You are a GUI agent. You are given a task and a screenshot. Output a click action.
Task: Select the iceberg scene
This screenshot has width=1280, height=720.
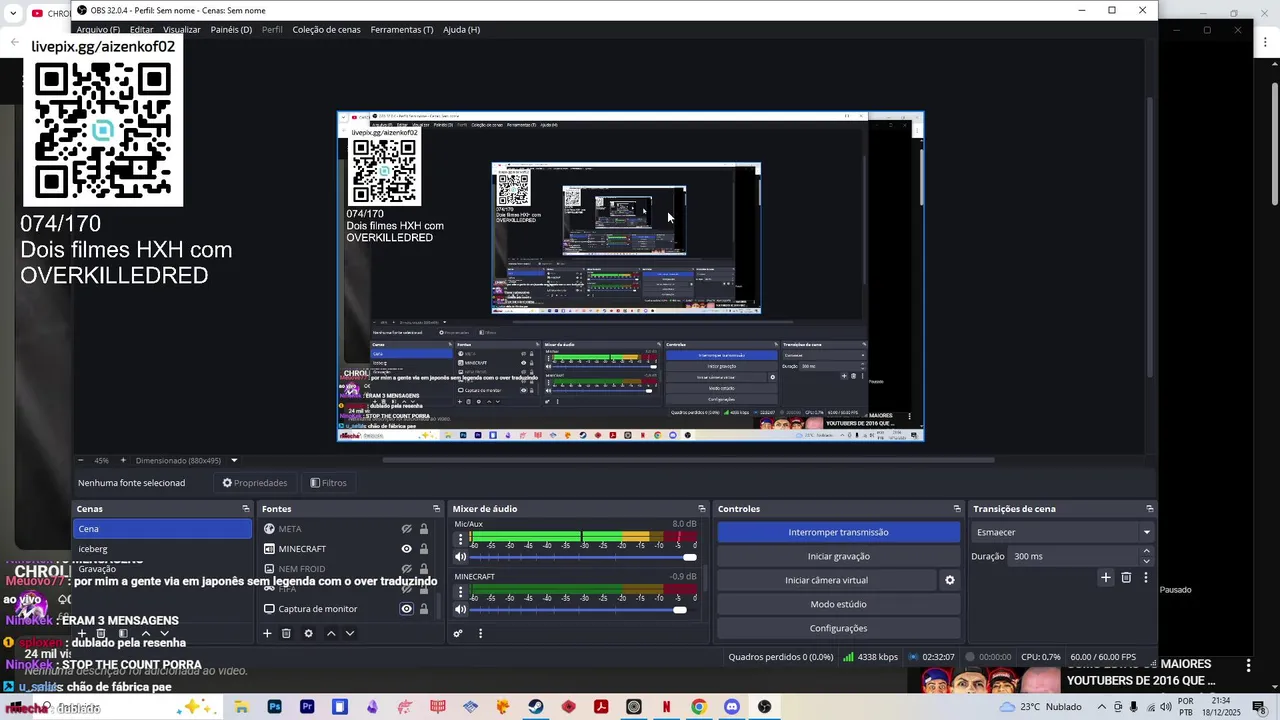[162, 549]
